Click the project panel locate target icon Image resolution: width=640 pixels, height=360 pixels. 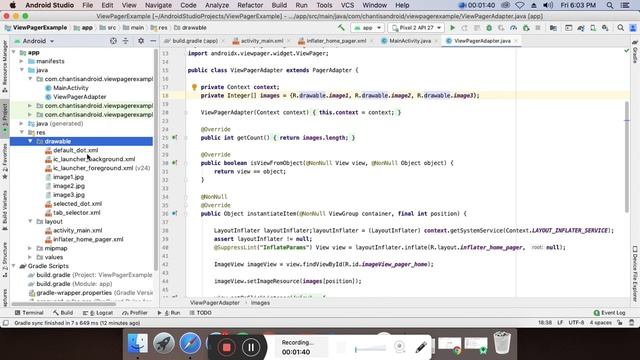pyautogui.click(x=113, y=41)
